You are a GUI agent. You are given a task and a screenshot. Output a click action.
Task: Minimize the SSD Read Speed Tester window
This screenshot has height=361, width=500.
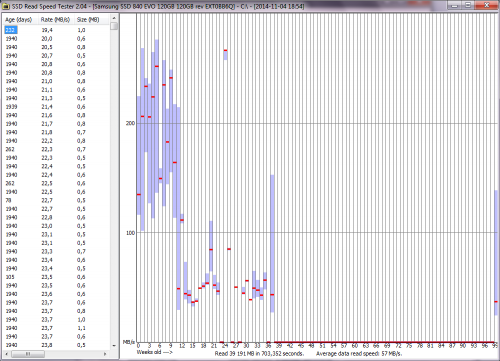coord(455,5)
